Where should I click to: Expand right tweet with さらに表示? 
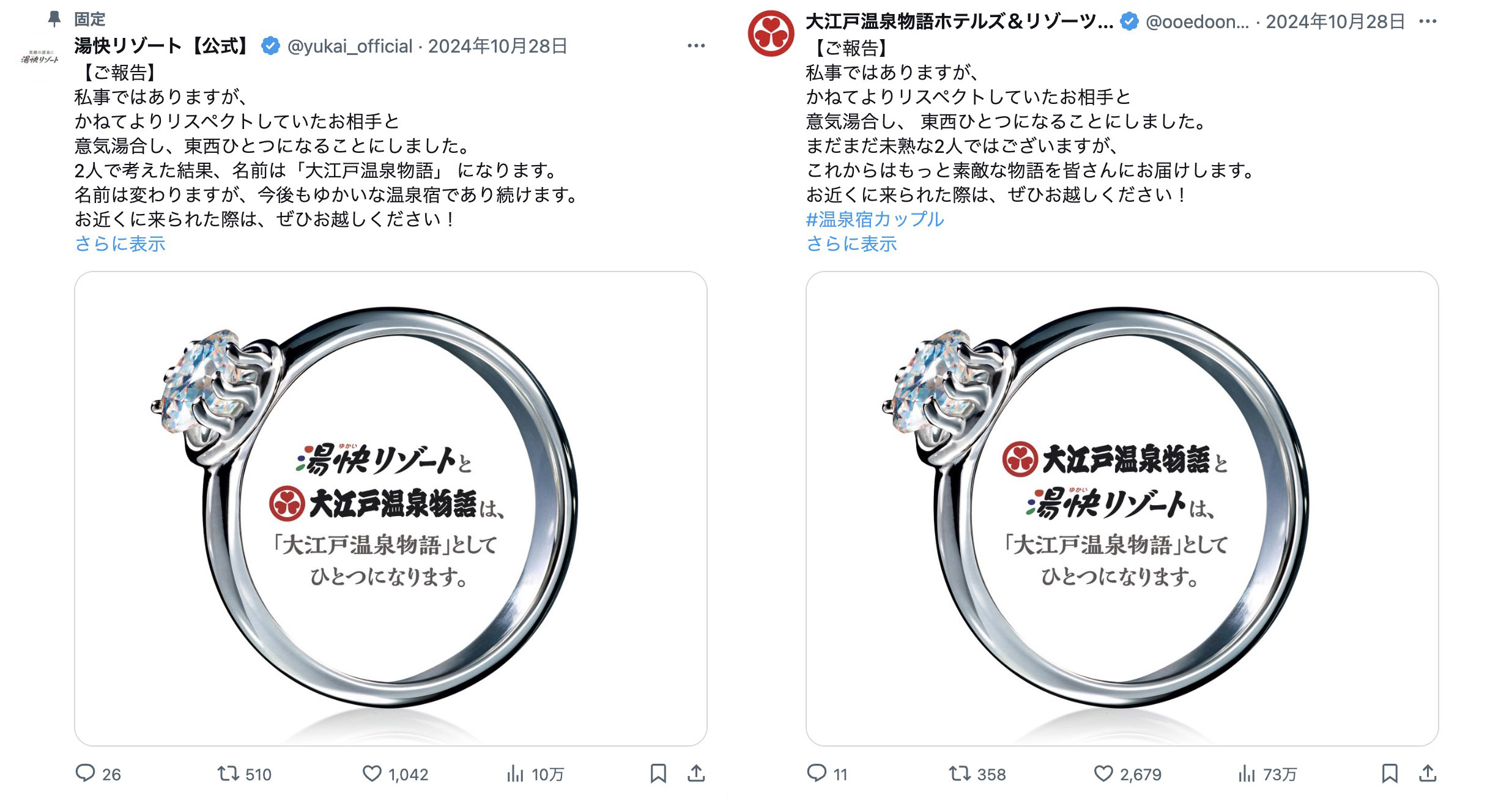851,243
